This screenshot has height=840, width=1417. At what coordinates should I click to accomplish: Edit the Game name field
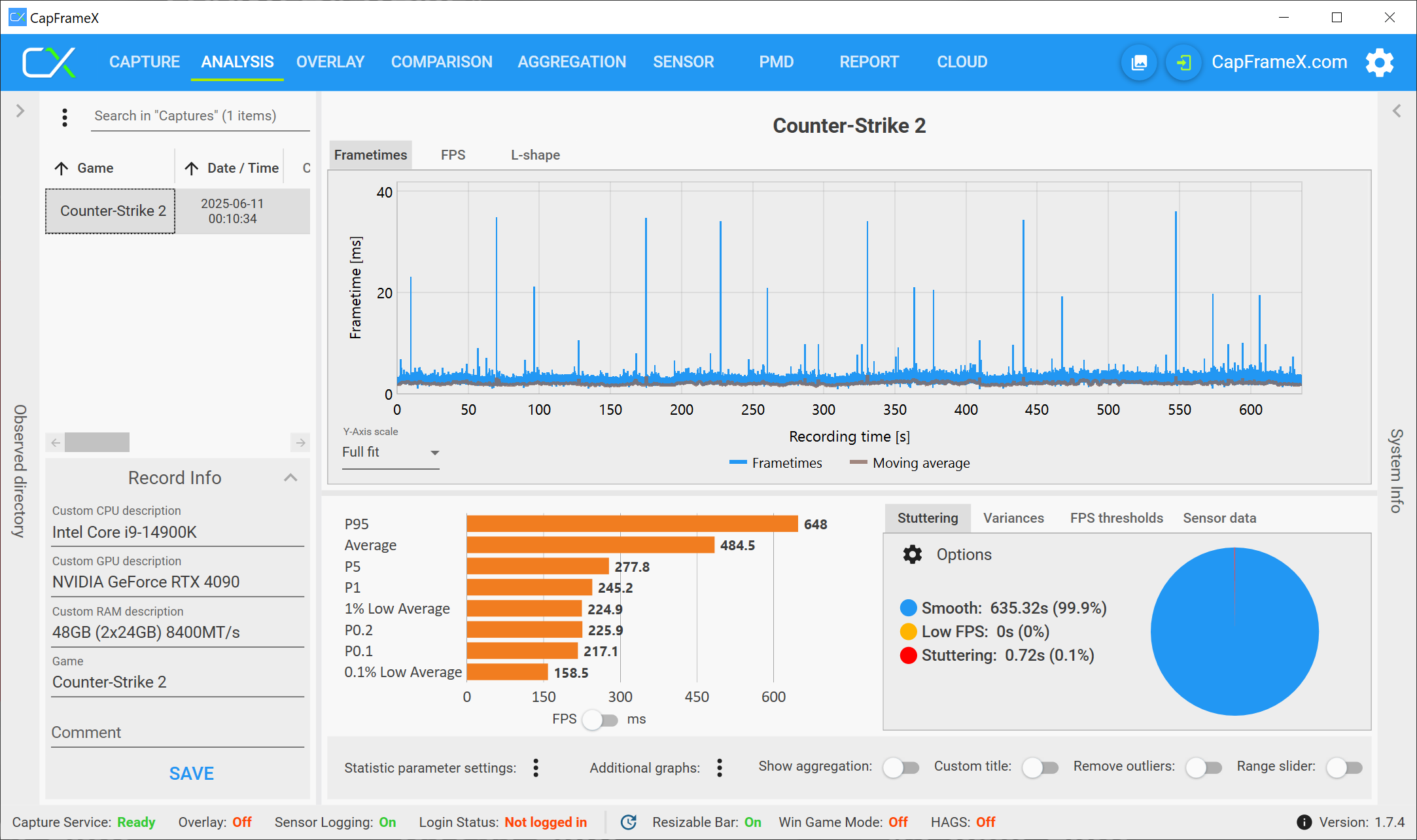pos(178,682)
